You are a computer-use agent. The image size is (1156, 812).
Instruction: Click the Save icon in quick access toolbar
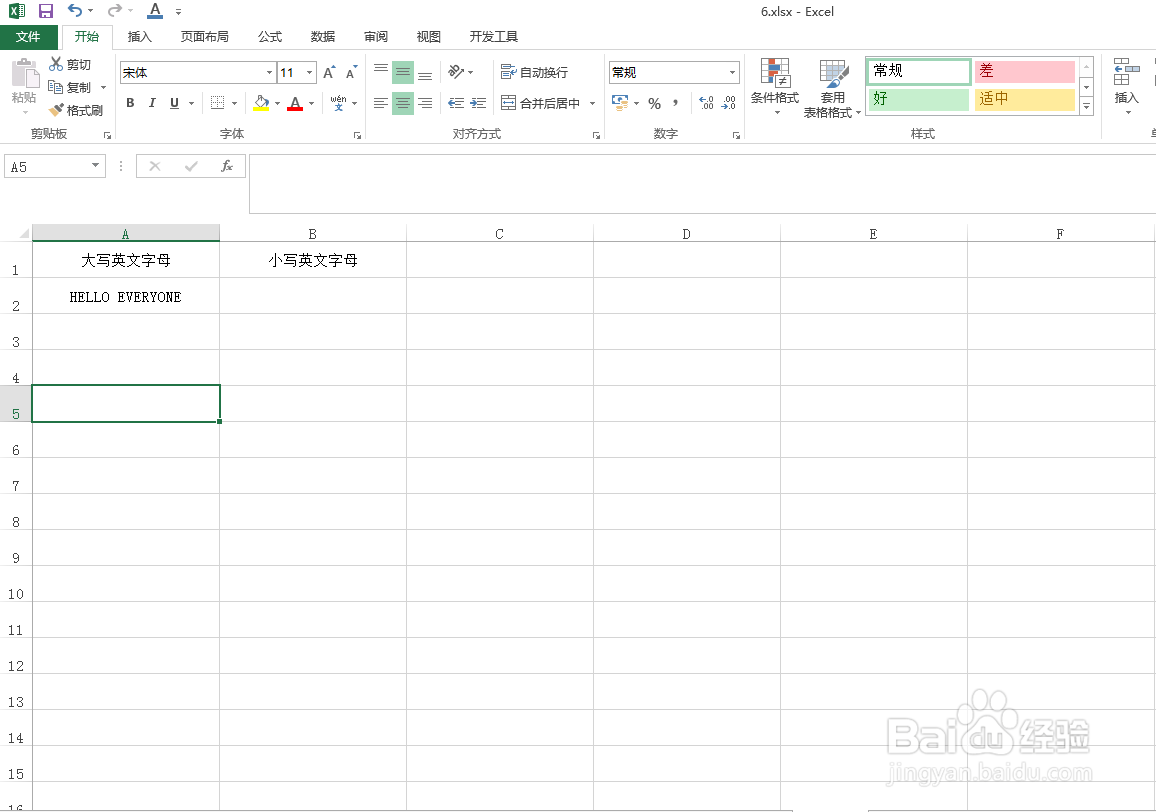[x=46, y=11]
